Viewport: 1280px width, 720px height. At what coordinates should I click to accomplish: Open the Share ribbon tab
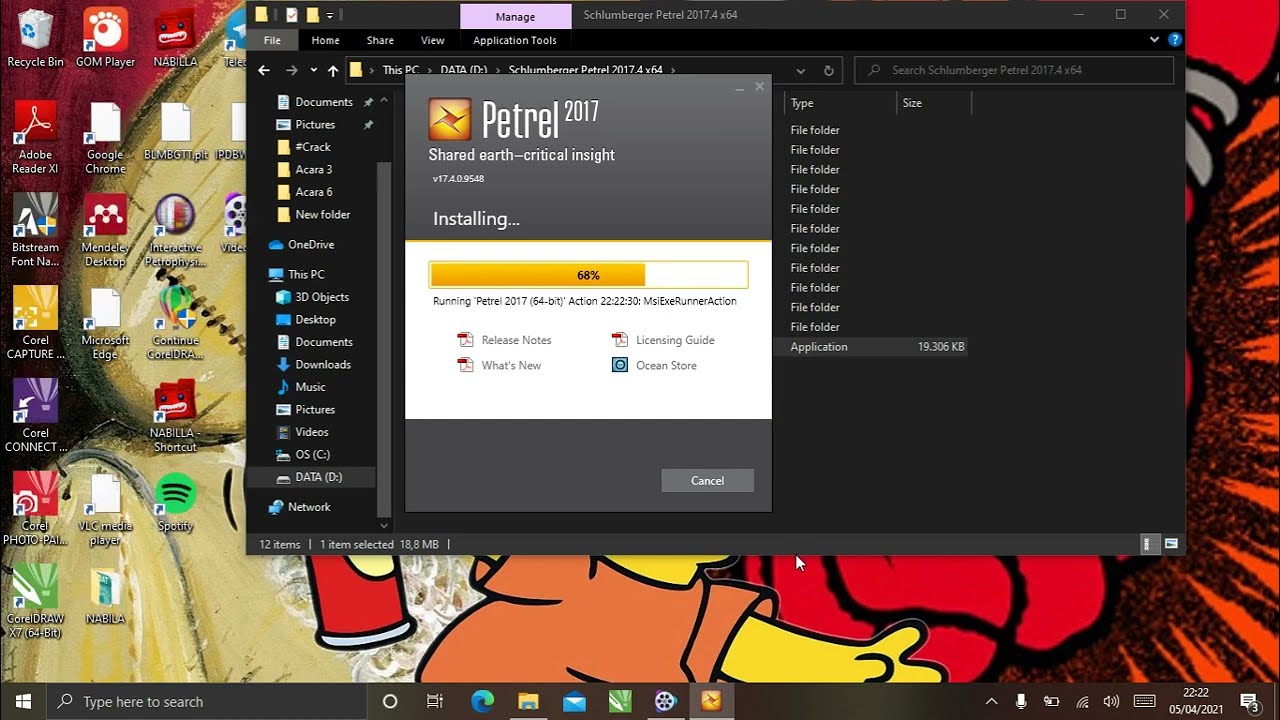point(380,40)
